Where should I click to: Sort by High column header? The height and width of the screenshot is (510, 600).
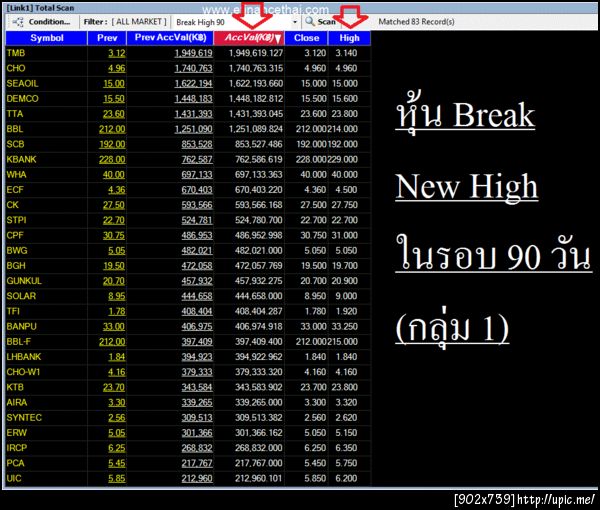click(349, 38)
